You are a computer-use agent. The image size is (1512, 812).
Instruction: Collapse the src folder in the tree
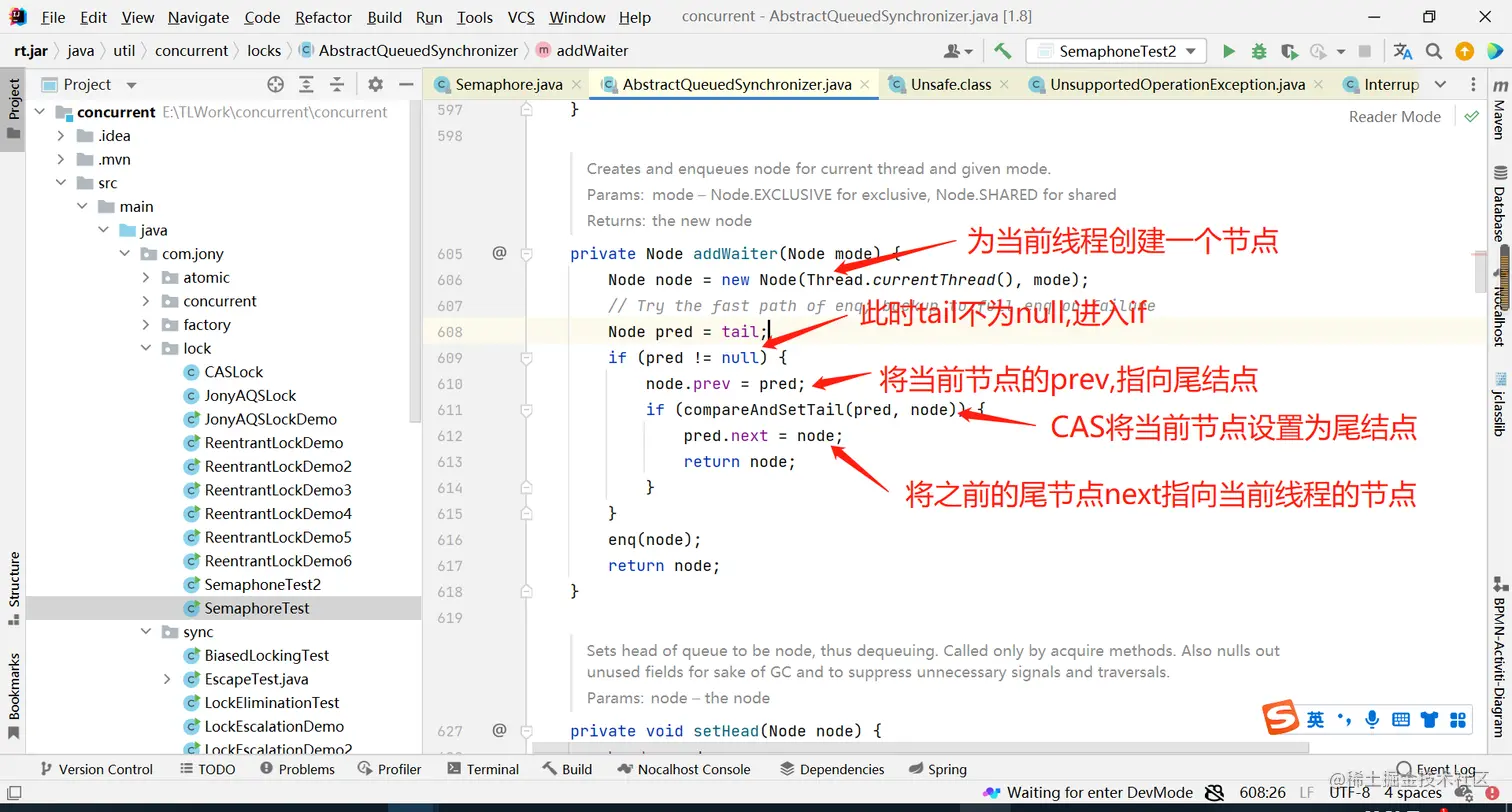tap(61, 183)
